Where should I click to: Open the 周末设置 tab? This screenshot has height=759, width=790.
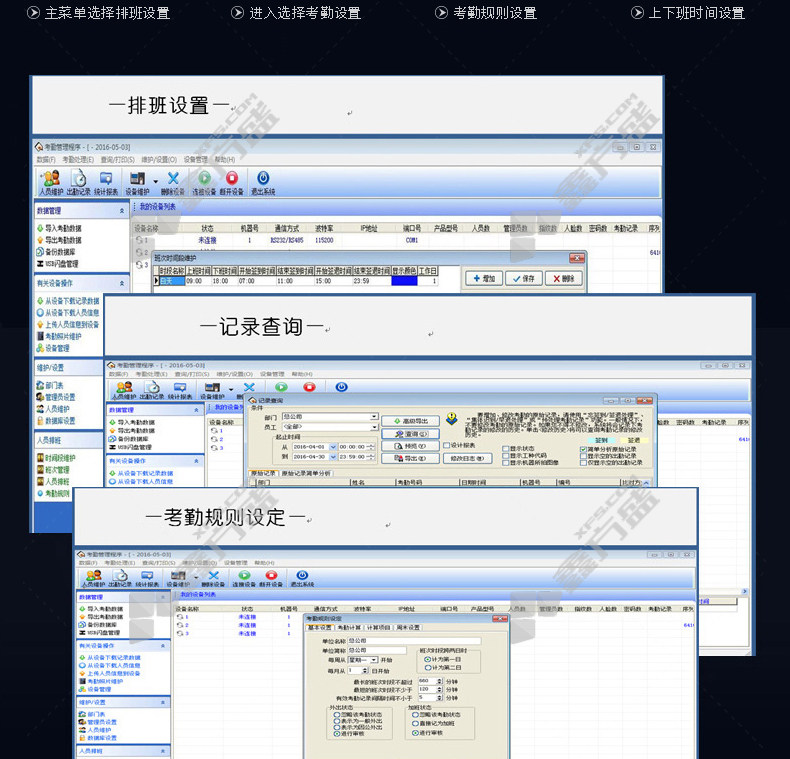[408, 628]
